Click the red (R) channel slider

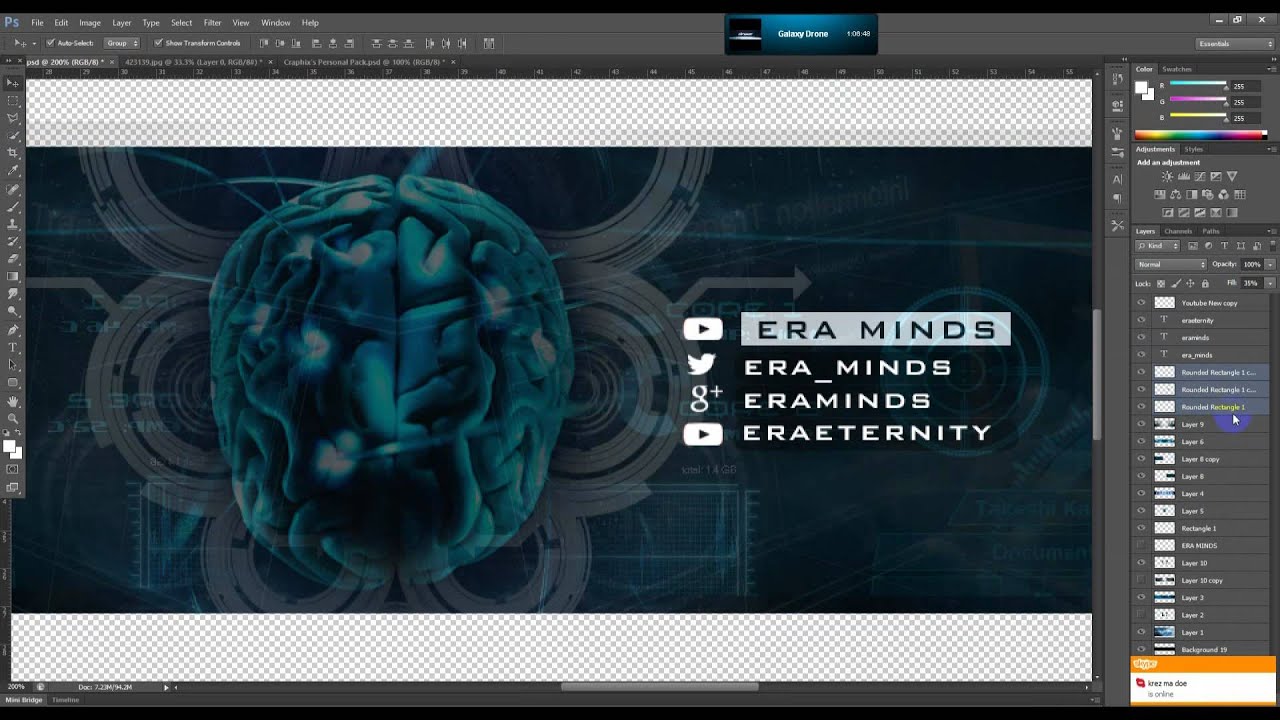1198,86
